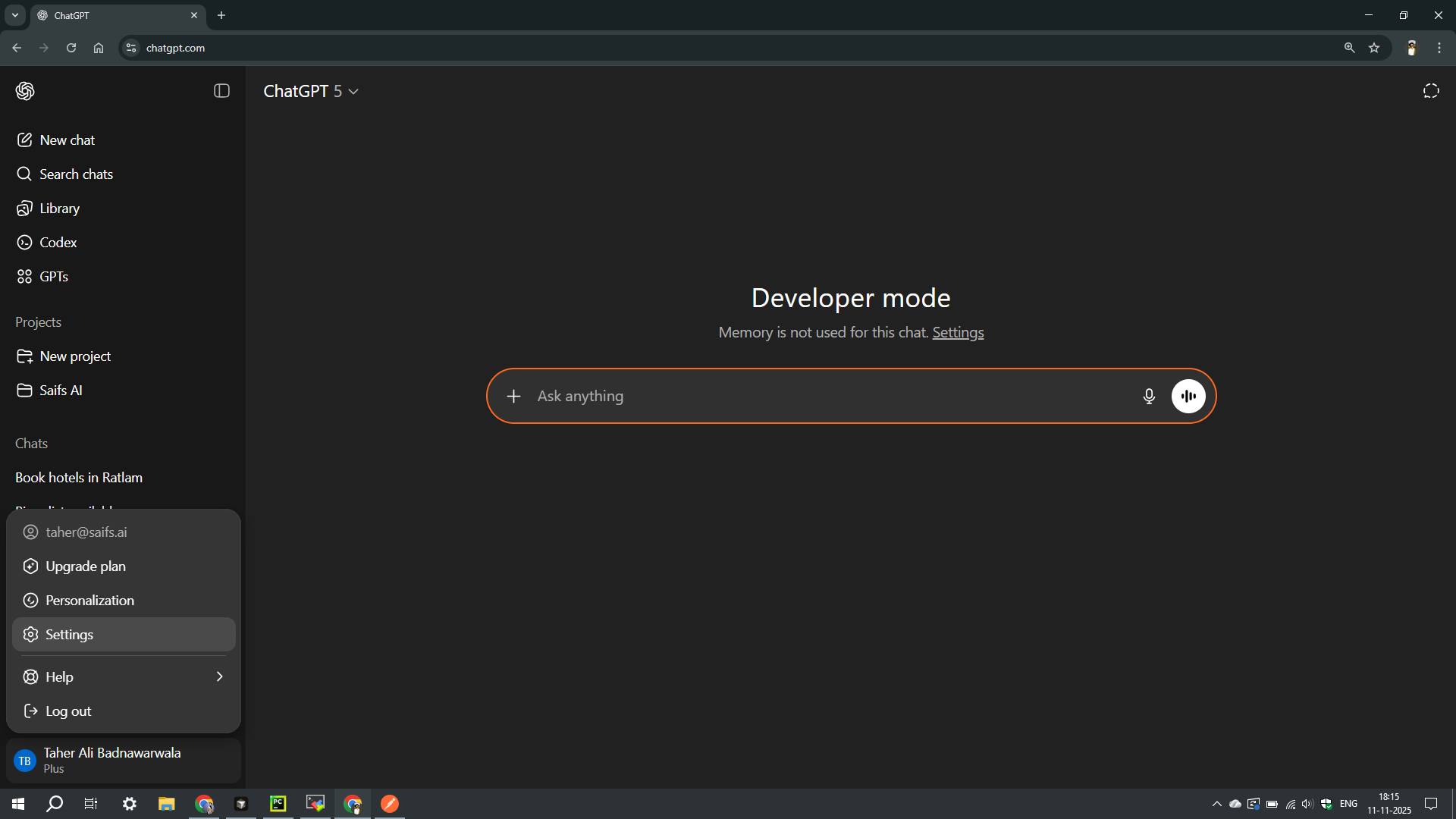Open the Chrome profile avatar
Viewport: 1456px width, 819px height.
point(1411,48)
